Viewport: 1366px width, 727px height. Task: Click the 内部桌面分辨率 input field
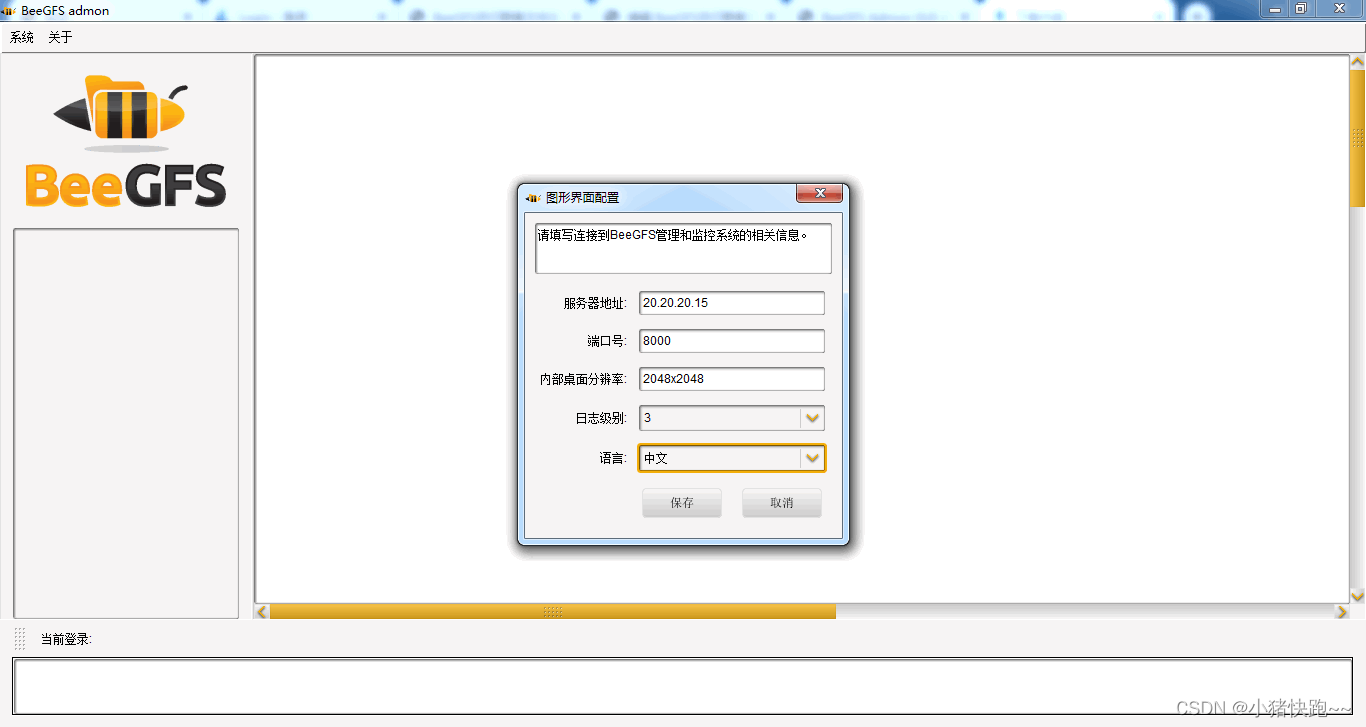pos(731,379)
